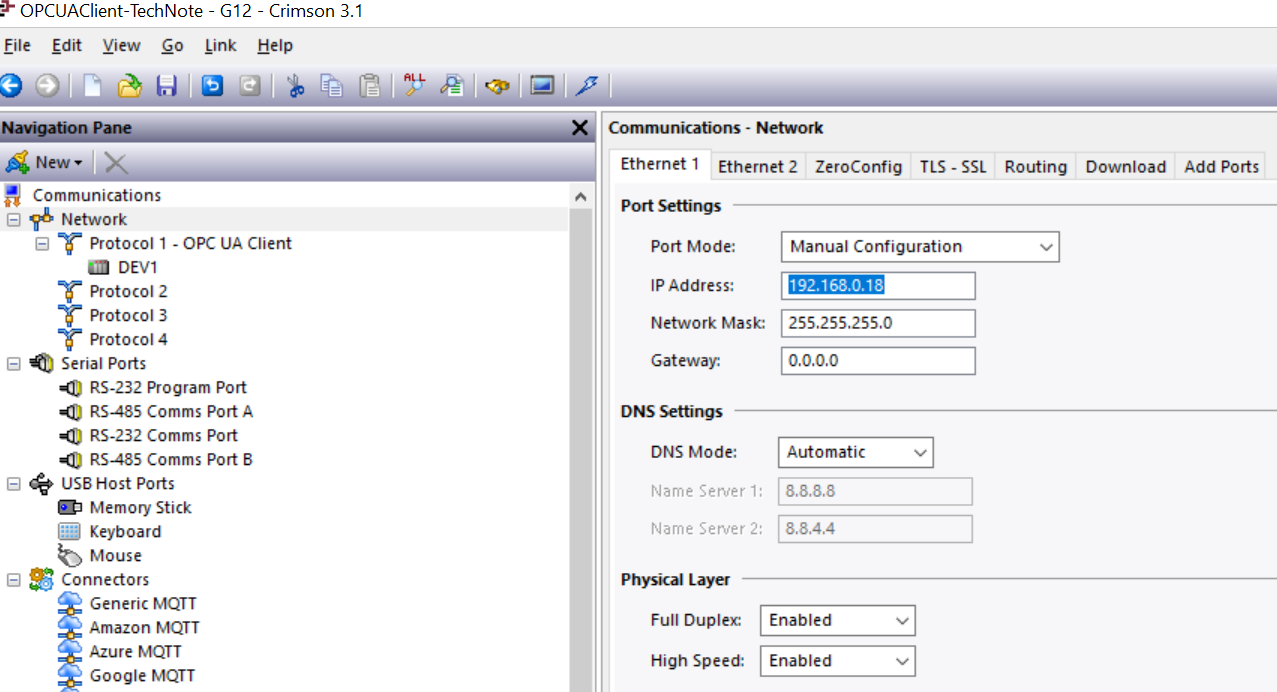
Task: Open the New dropdown in Navigation Pane
Action: [x=45, y=163]
